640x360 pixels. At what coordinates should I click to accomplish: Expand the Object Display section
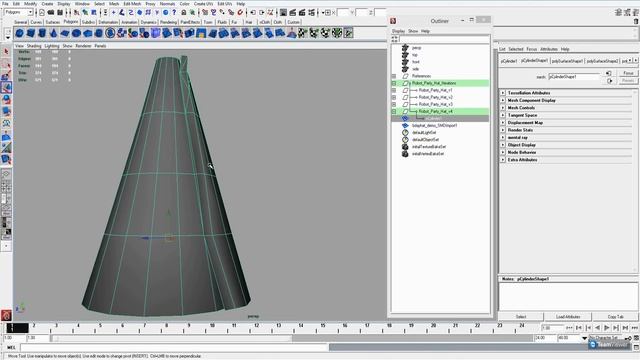point(503,145)
